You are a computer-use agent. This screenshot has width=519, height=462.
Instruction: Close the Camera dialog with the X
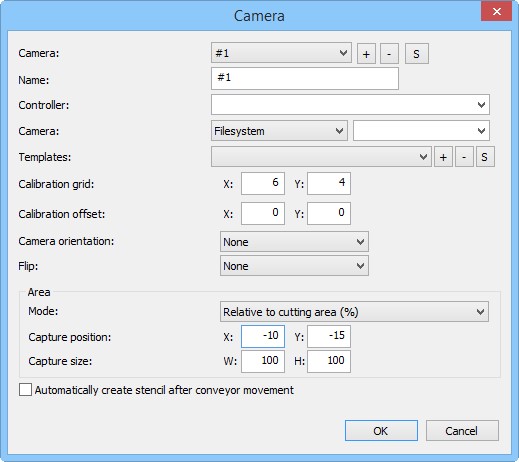(496, 12)
